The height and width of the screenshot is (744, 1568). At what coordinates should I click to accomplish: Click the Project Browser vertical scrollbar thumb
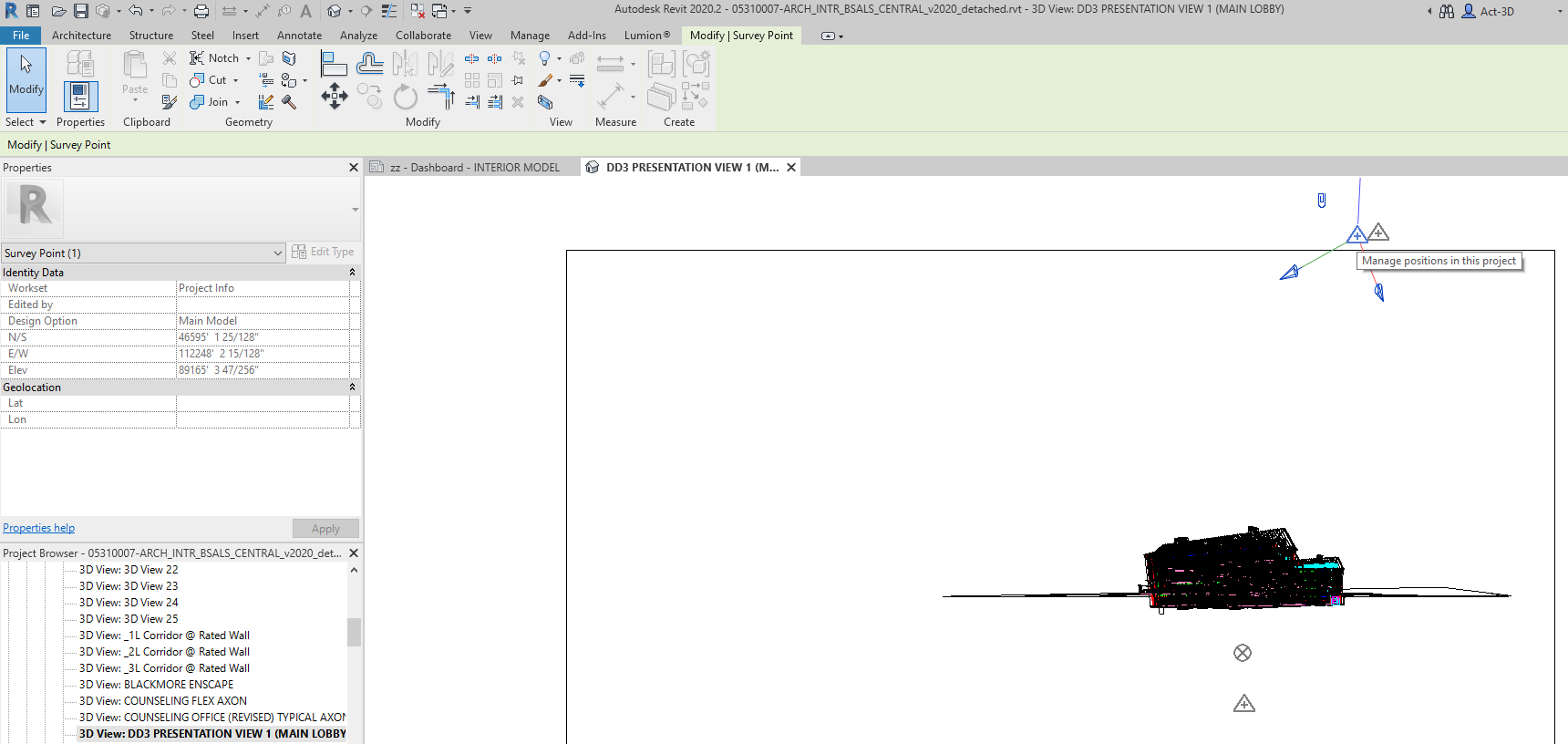[354, 631]
